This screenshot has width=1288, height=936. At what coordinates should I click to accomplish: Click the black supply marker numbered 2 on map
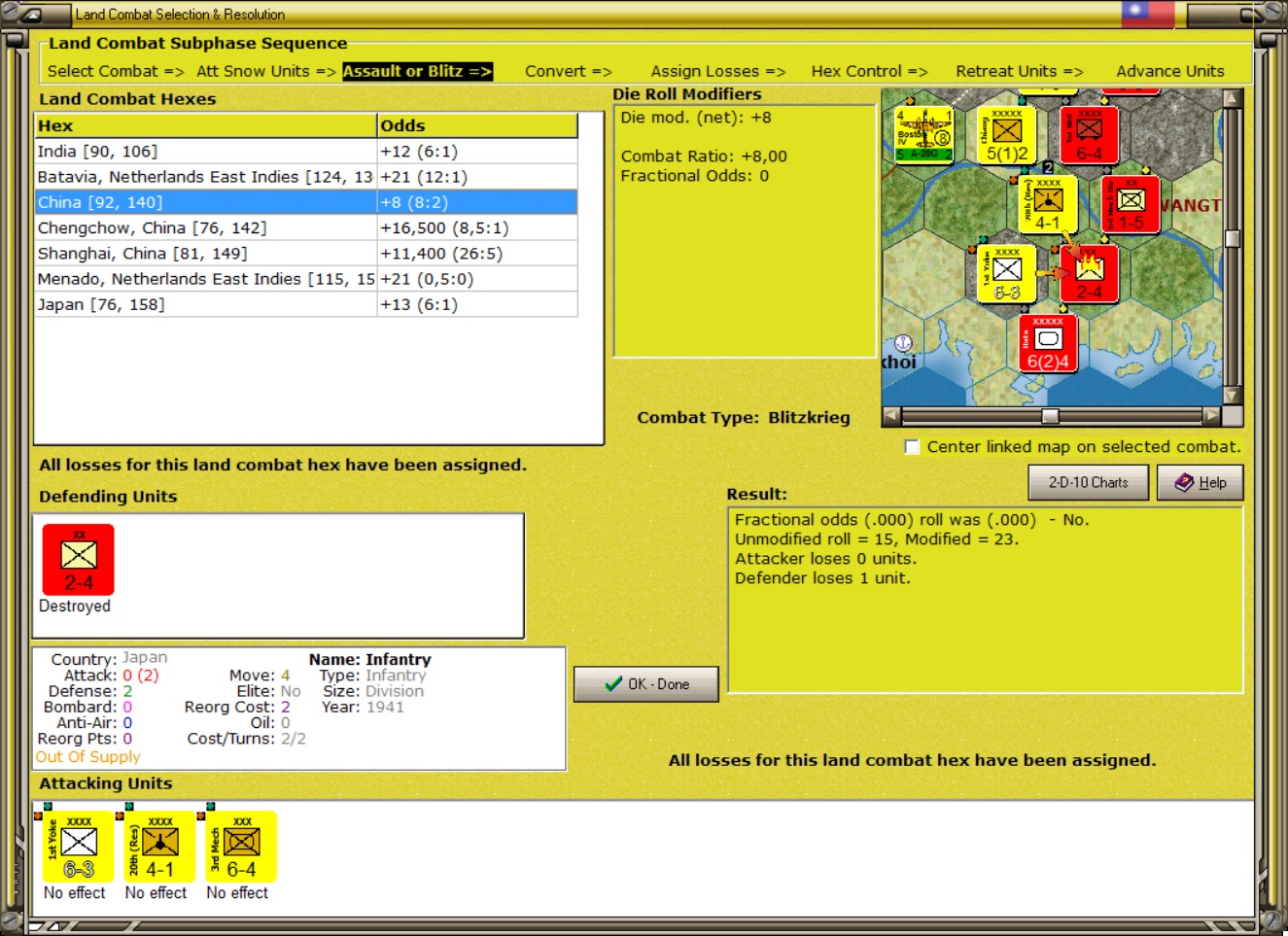[x=1048, y=168]
